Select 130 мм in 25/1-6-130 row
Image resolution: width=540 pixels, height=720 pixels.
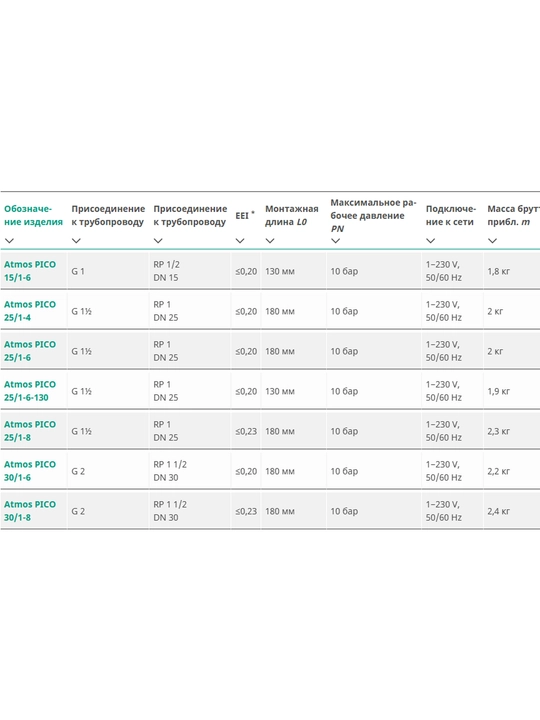280,391
